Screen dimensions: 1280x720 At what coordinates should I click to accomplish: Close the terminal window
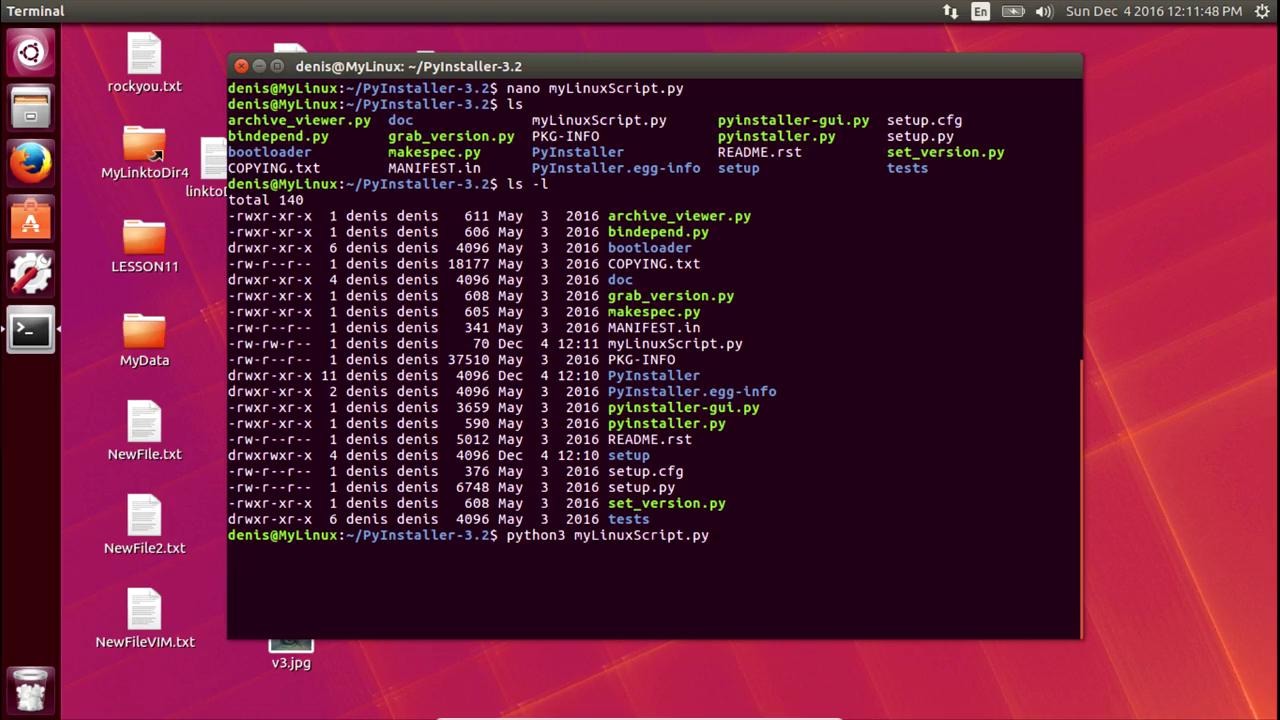click(x=242, y=66)
